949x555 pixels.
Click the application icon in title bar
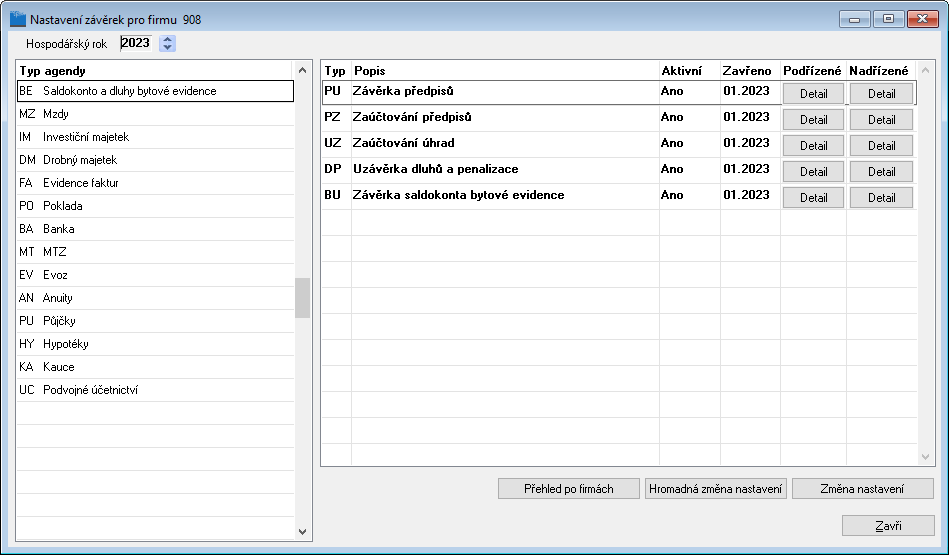(18, 19)
